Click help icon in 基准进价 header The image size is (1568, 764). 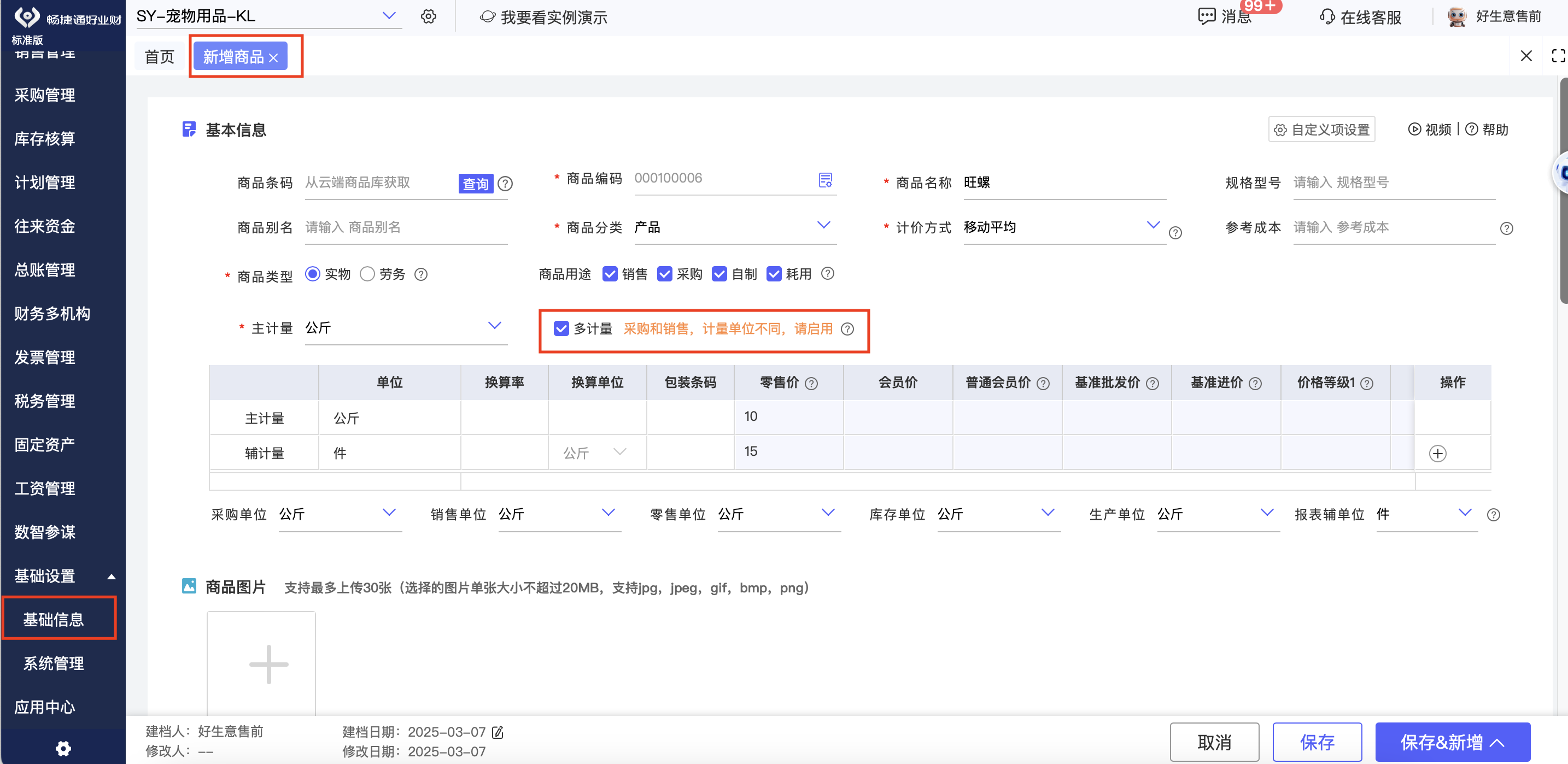click(x=1255, y=384)
